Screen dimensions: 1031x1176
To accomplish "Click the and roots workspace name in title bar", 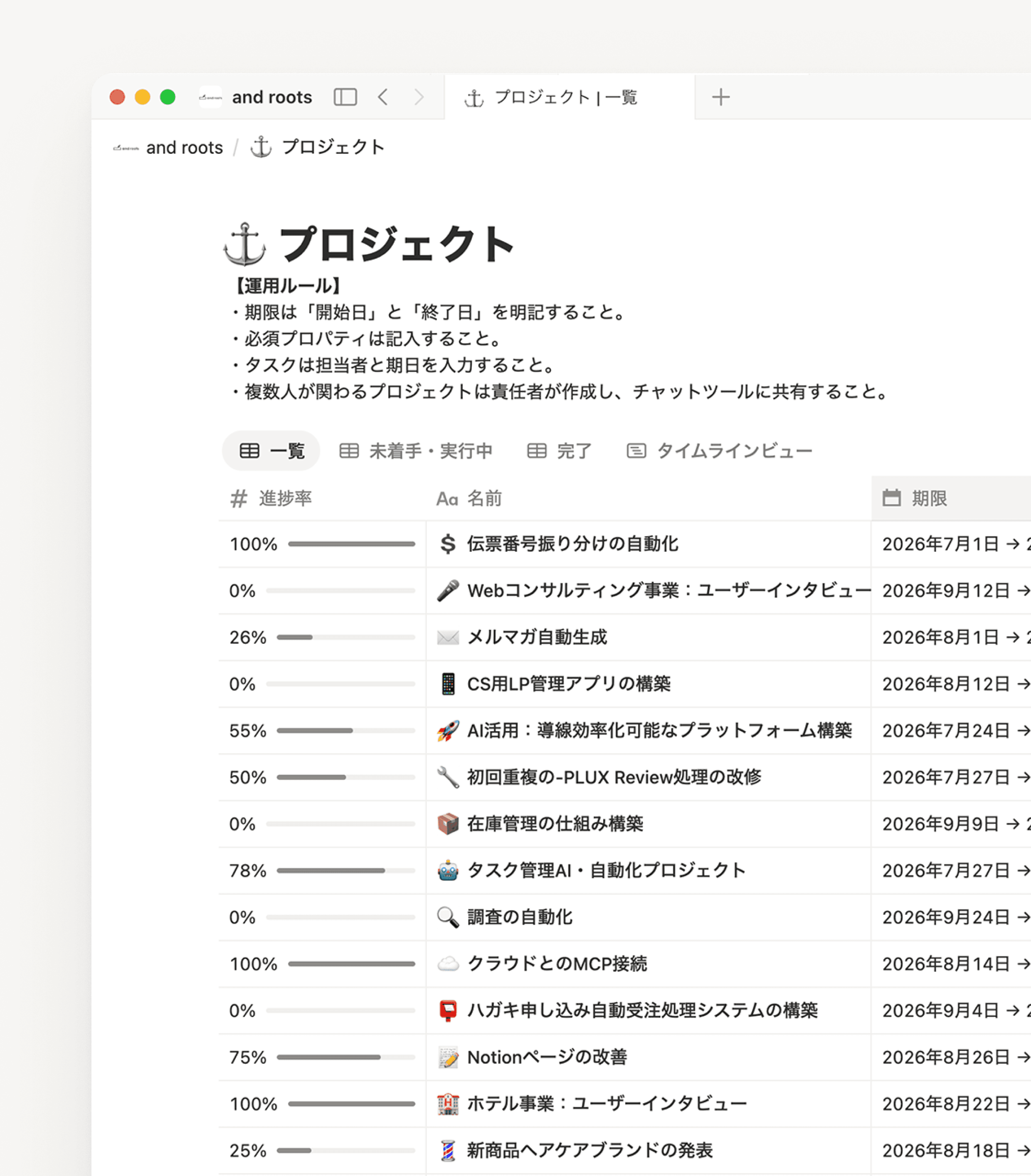I will 271,96.
